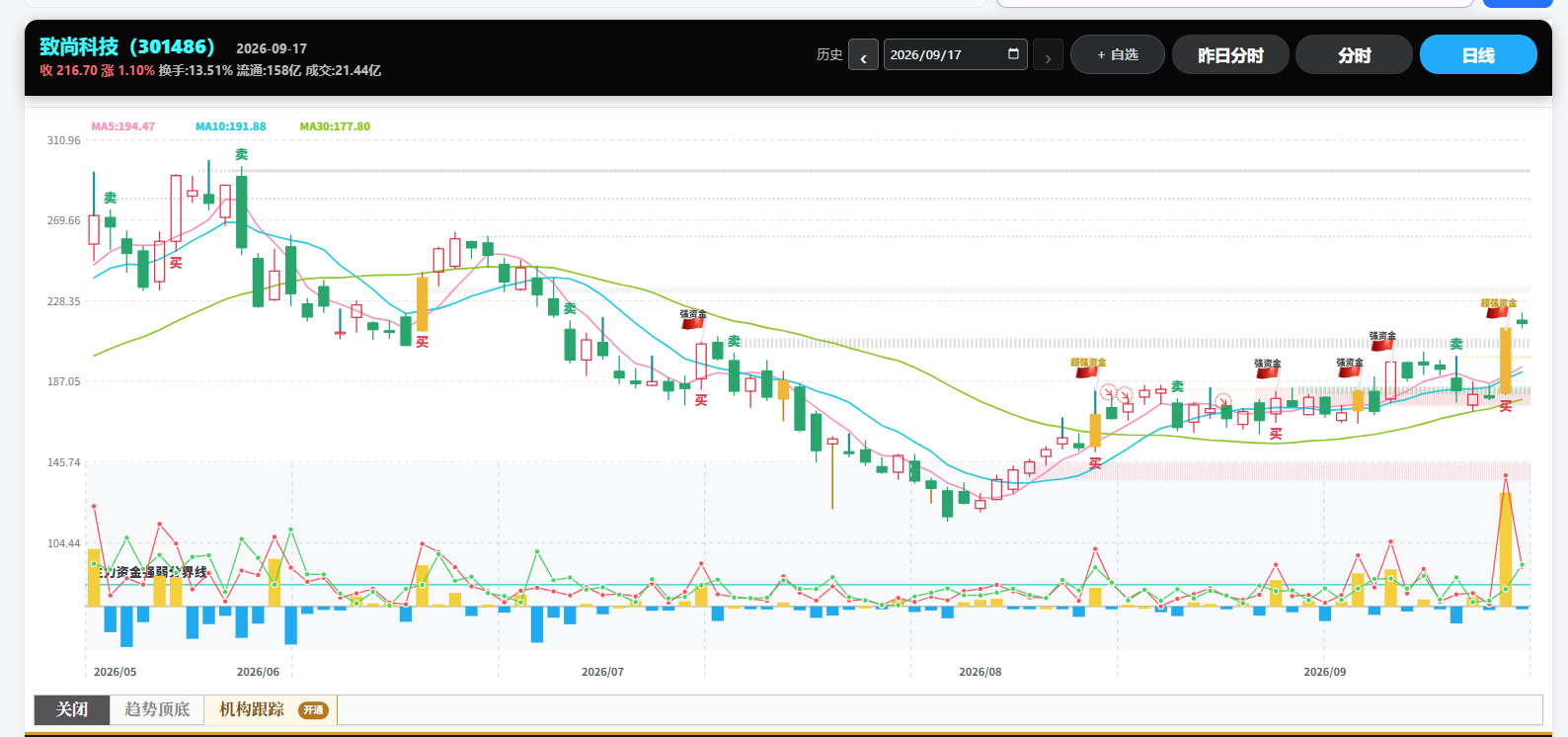Open calendar picker icon in date field

[1013, 54]
